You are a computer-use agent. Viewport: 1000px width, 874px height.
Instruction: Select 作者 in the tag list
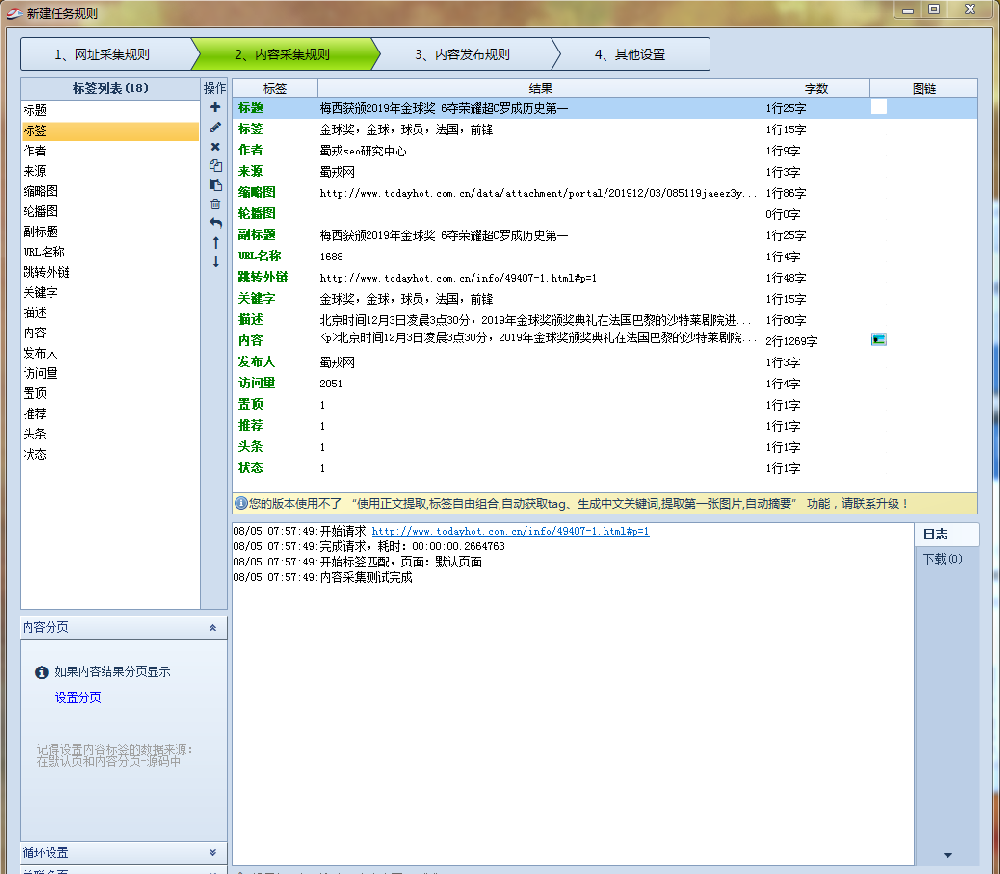(35, 151)
